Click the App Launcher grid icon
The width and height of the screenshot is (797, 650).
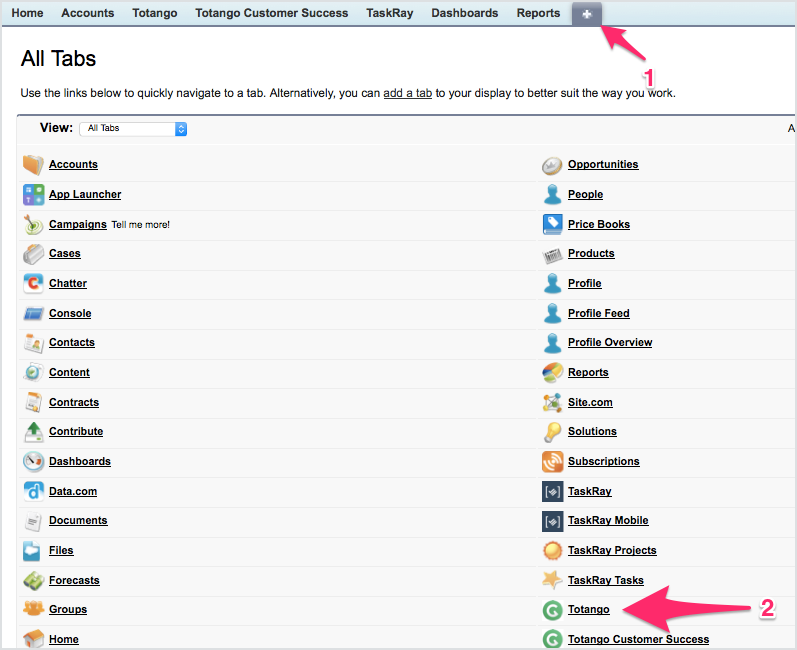(x=34, y=195)
